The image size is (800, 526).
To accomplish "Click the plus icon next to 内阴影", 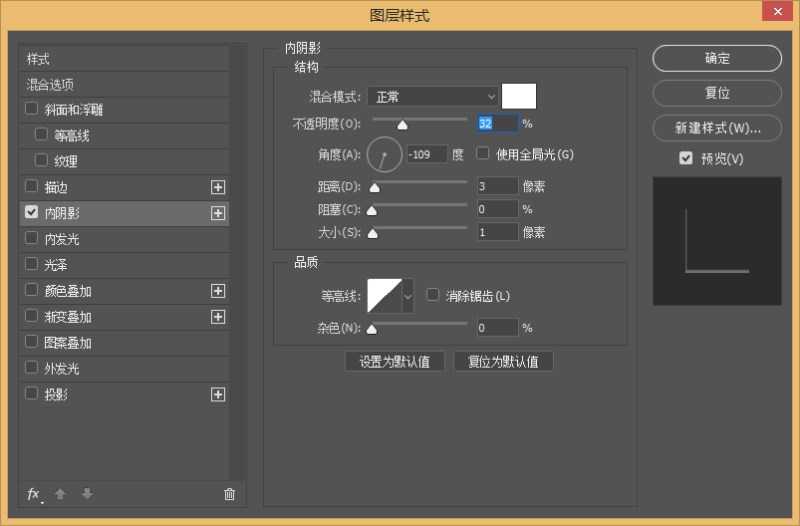I will click(x=218, y=213).
